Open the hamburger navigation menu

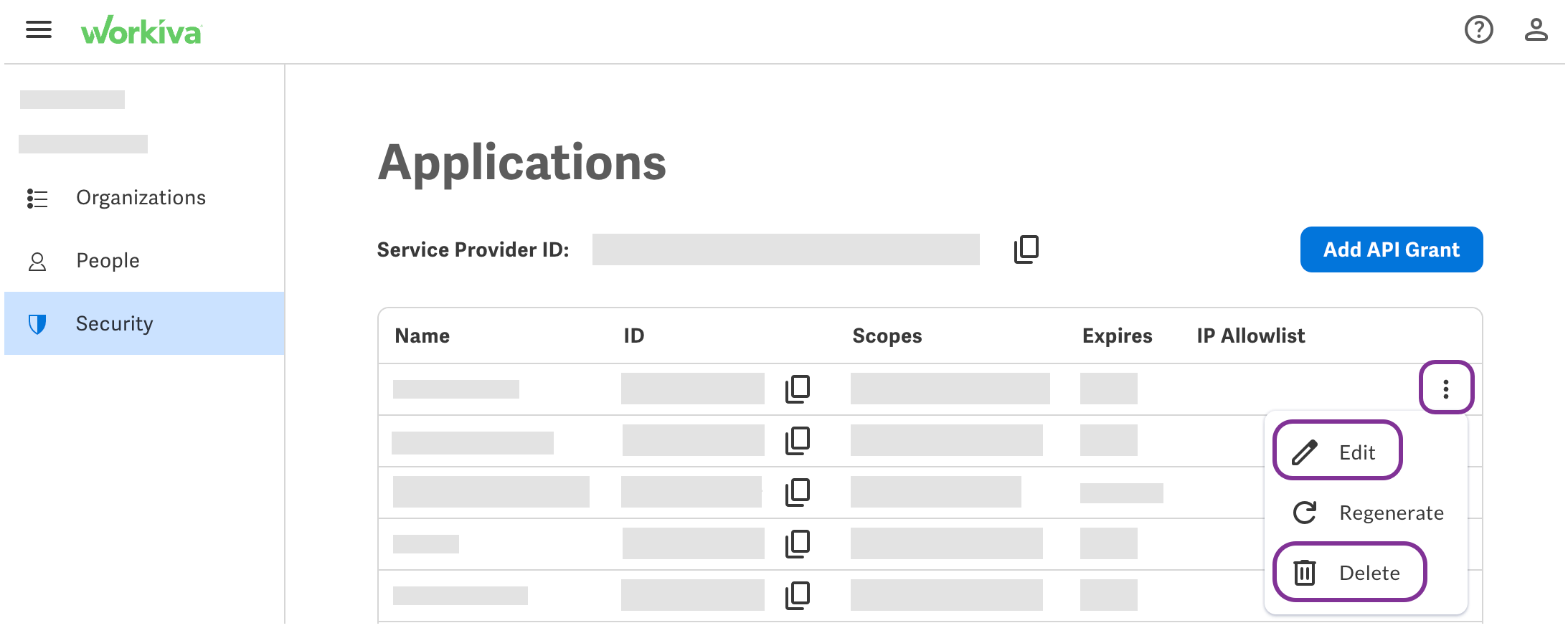(39, 30)
